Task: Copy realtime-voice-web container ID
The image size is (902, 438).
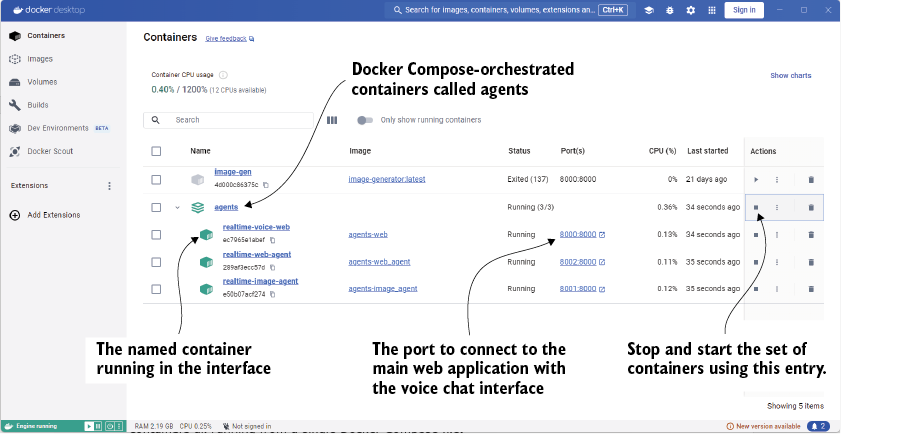Action: click(x=273, y=240)
